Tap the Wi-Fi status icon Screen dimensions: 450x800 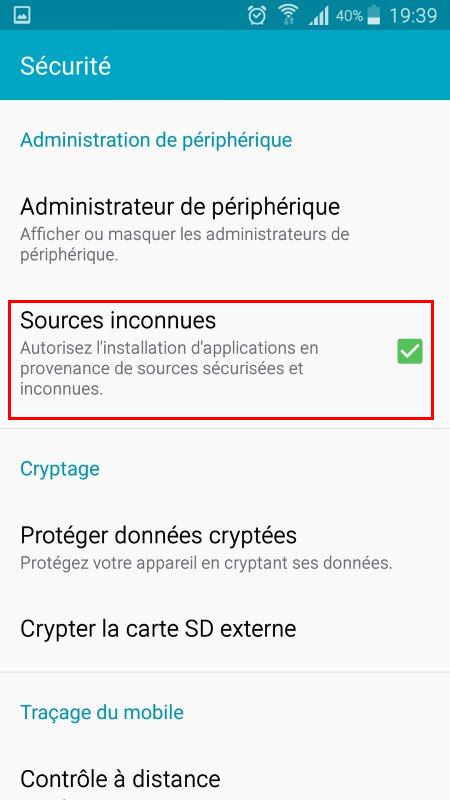pos(288,15)
